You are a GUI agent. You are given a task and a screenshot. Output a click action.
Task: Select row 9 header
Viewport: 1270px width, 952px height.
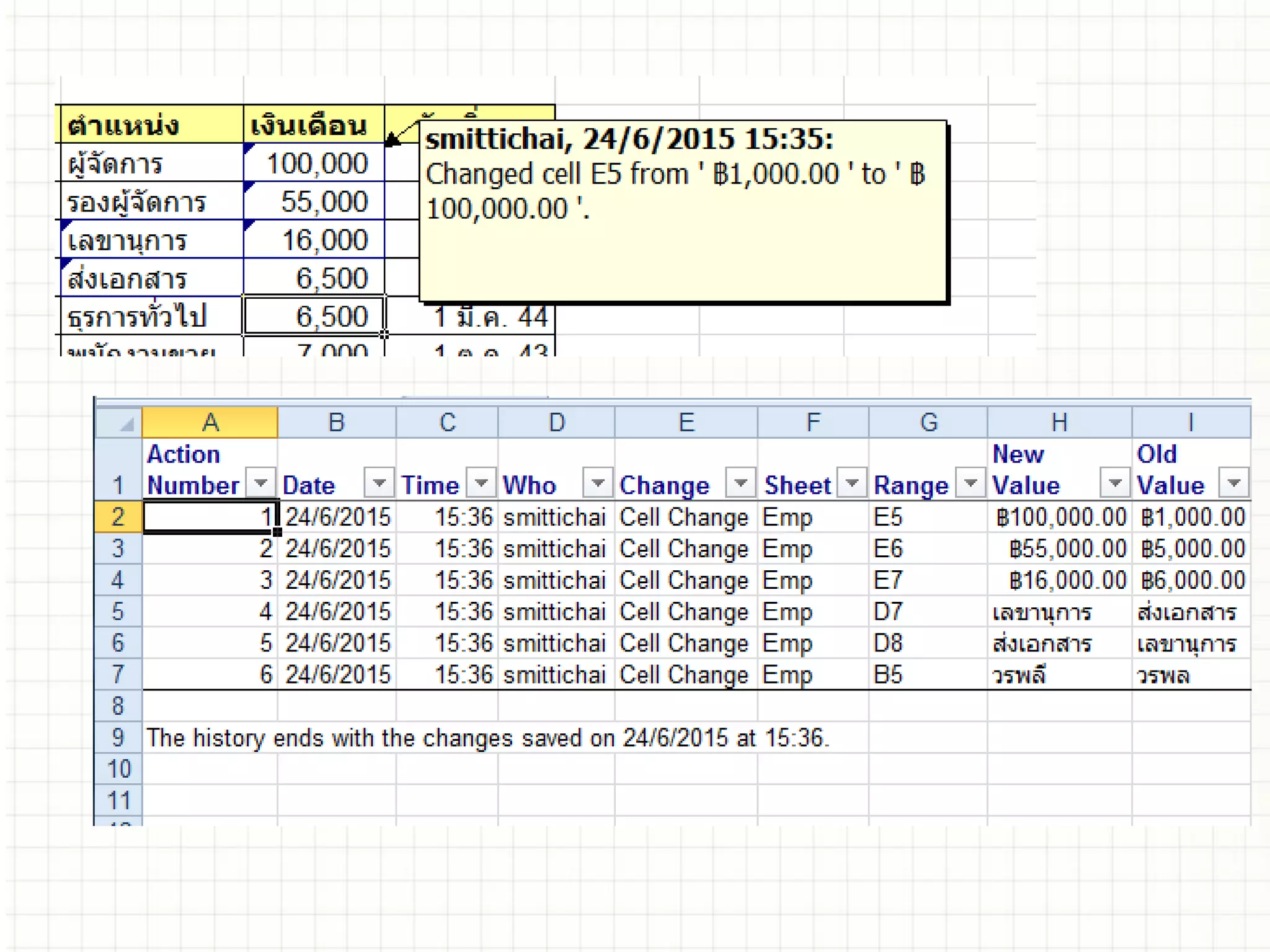pyautogui.click(x=118, y=738)
